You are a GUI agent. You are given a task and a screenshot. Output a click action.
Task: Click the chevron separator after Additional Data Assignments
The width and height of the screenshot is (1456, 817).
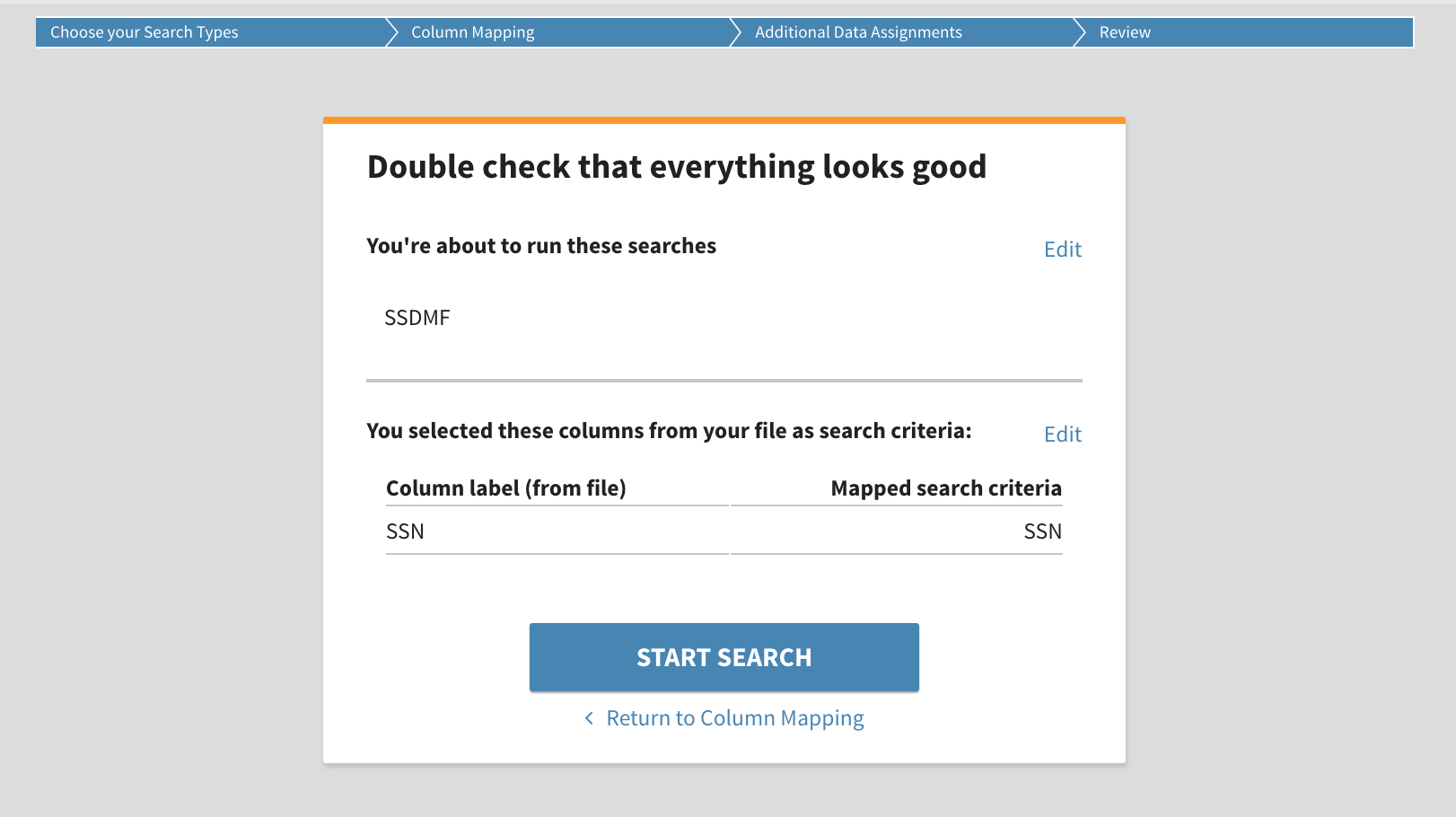pos(1075,31)
